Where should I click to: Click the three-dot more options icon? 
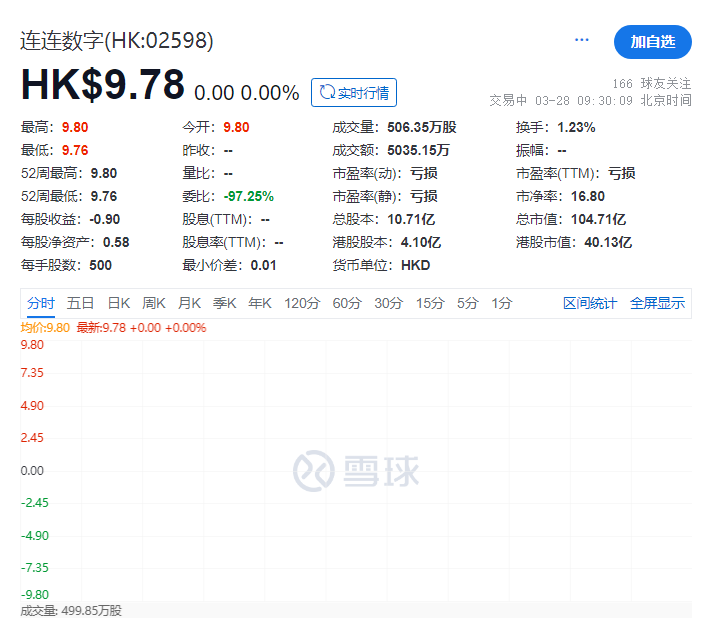click(x=582, y=40)
